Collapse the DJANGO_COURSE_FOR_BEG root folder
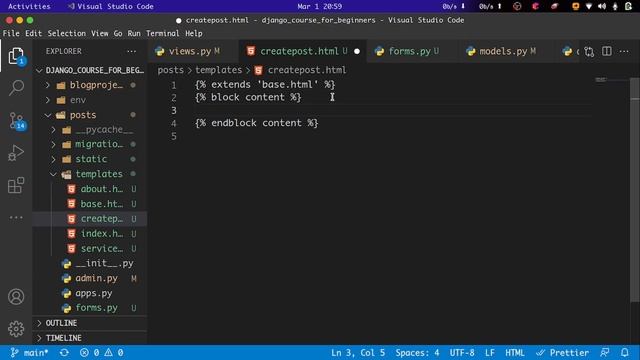The width and height of the screenshot is (640, 360). click(x=90, y=70)
